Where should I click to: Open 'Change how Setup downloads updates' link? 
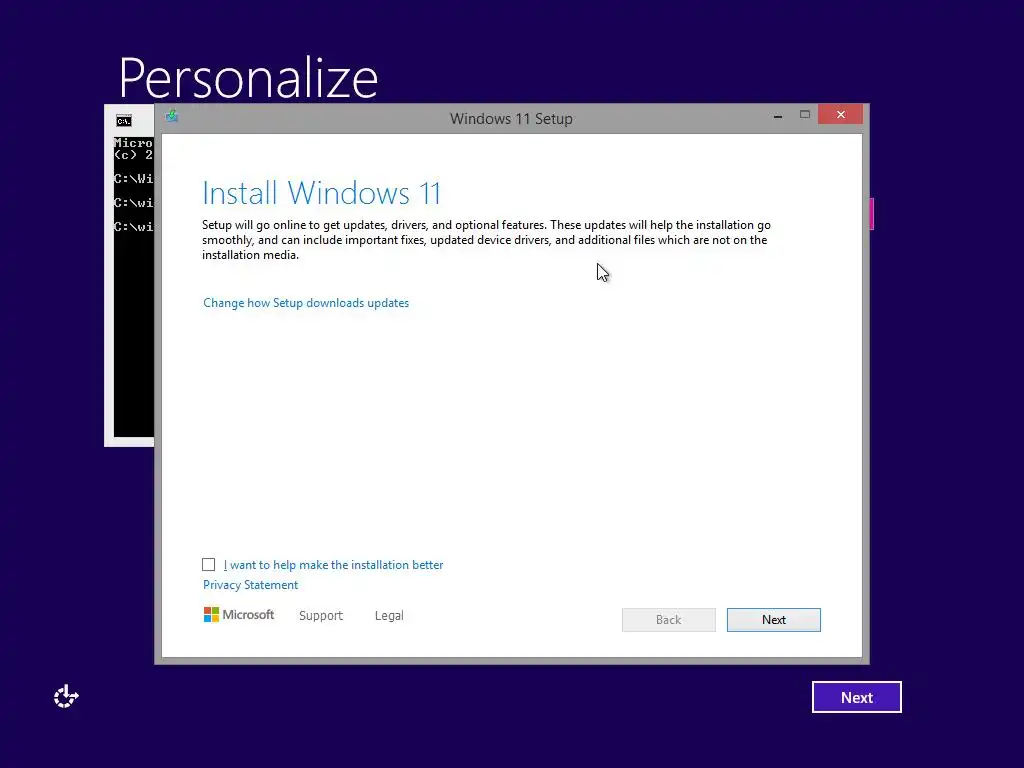(x=306, y=303)
